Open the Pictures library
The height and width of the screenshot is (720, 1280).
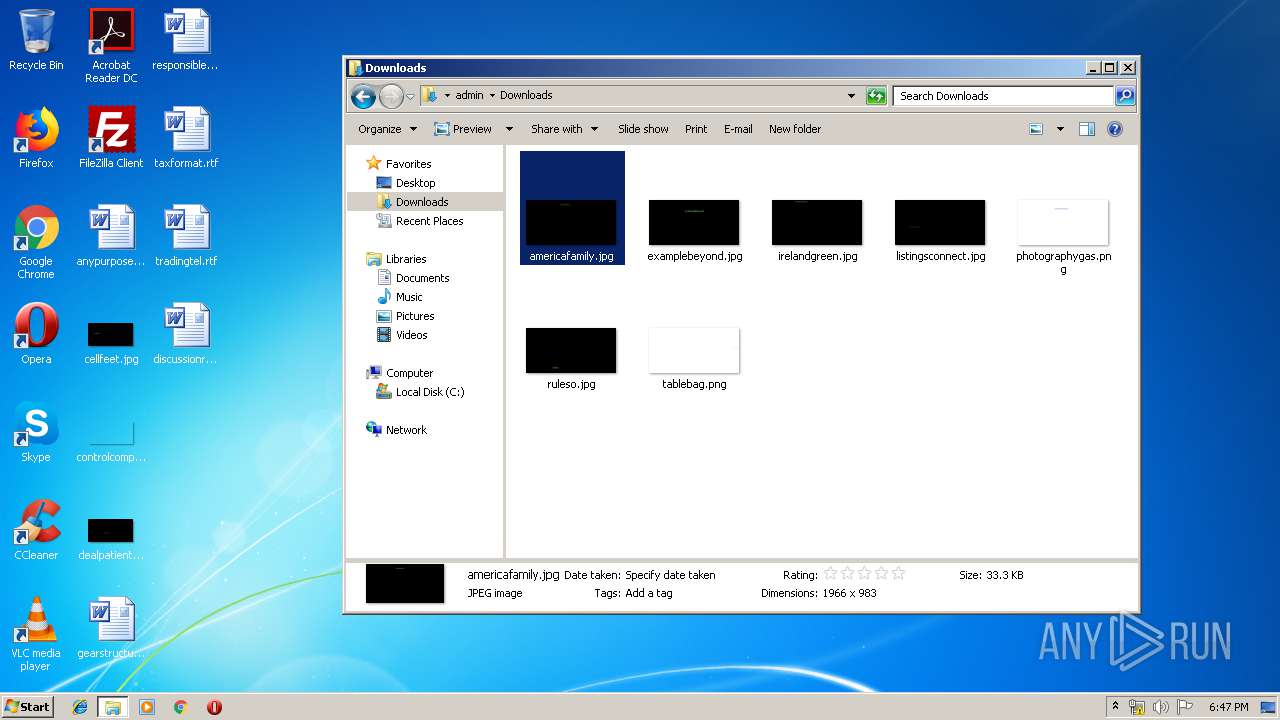[x=415, y=316]
